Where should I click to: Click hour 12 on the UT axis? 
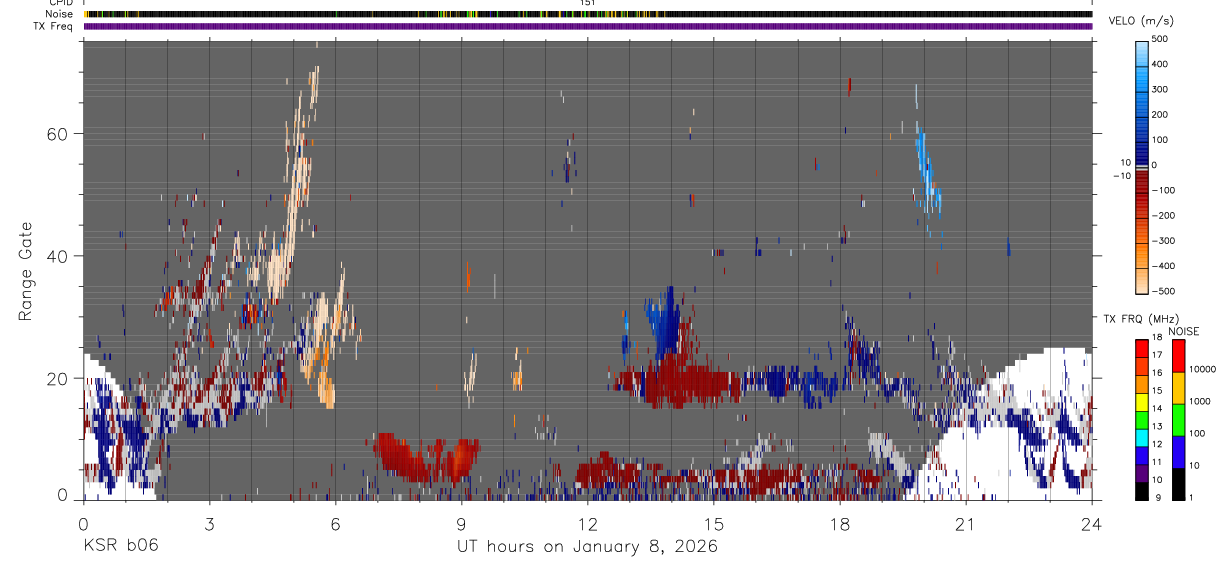588,525
